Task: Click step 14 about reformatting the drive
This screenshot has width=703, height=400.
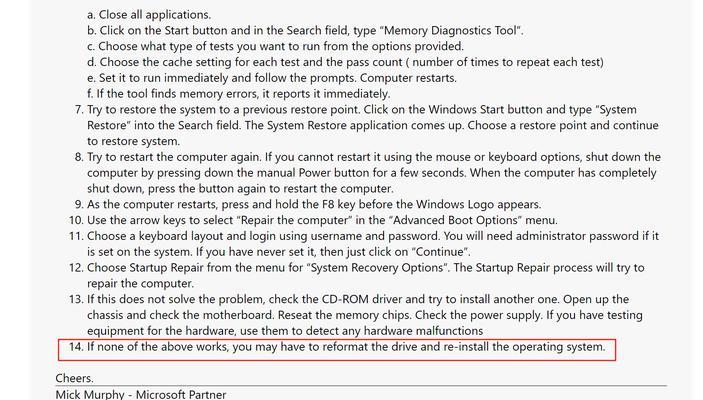Action: click(337, 347)
